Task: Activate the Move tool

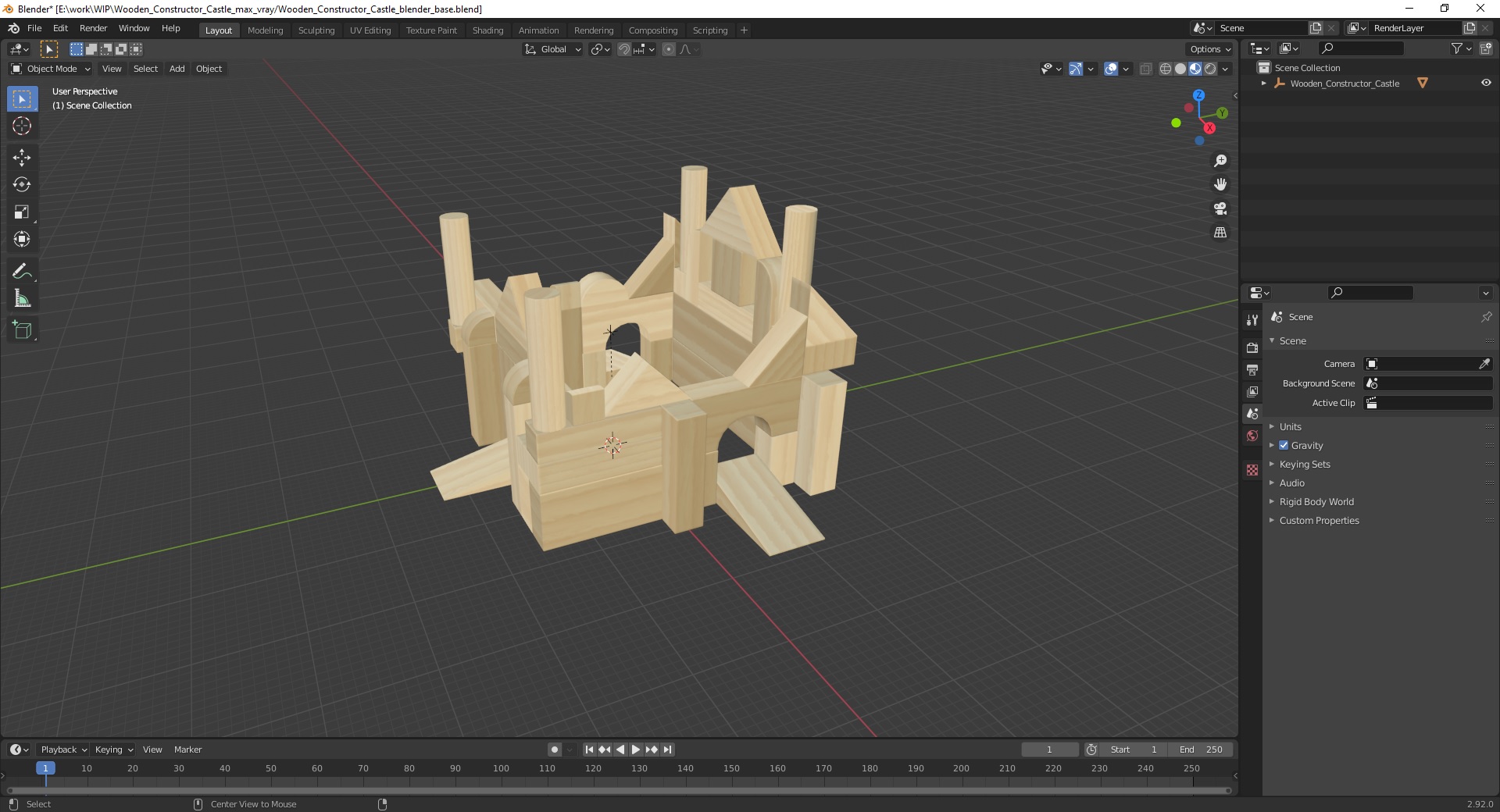Action: [x=22, y=157]
